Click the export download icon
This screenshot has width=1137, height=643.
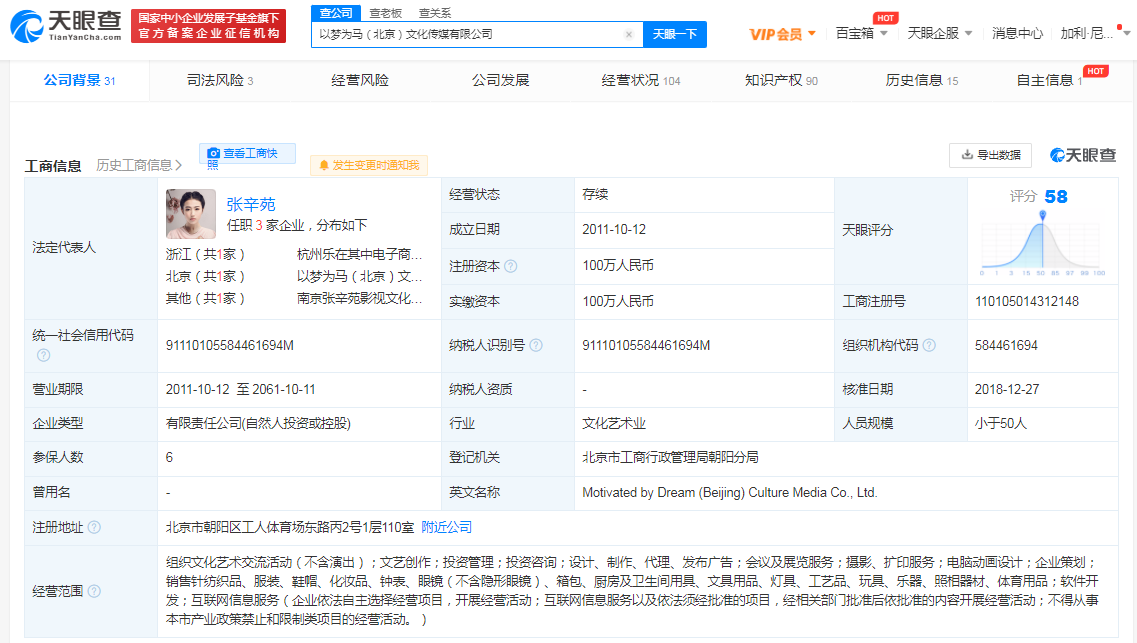967,154
